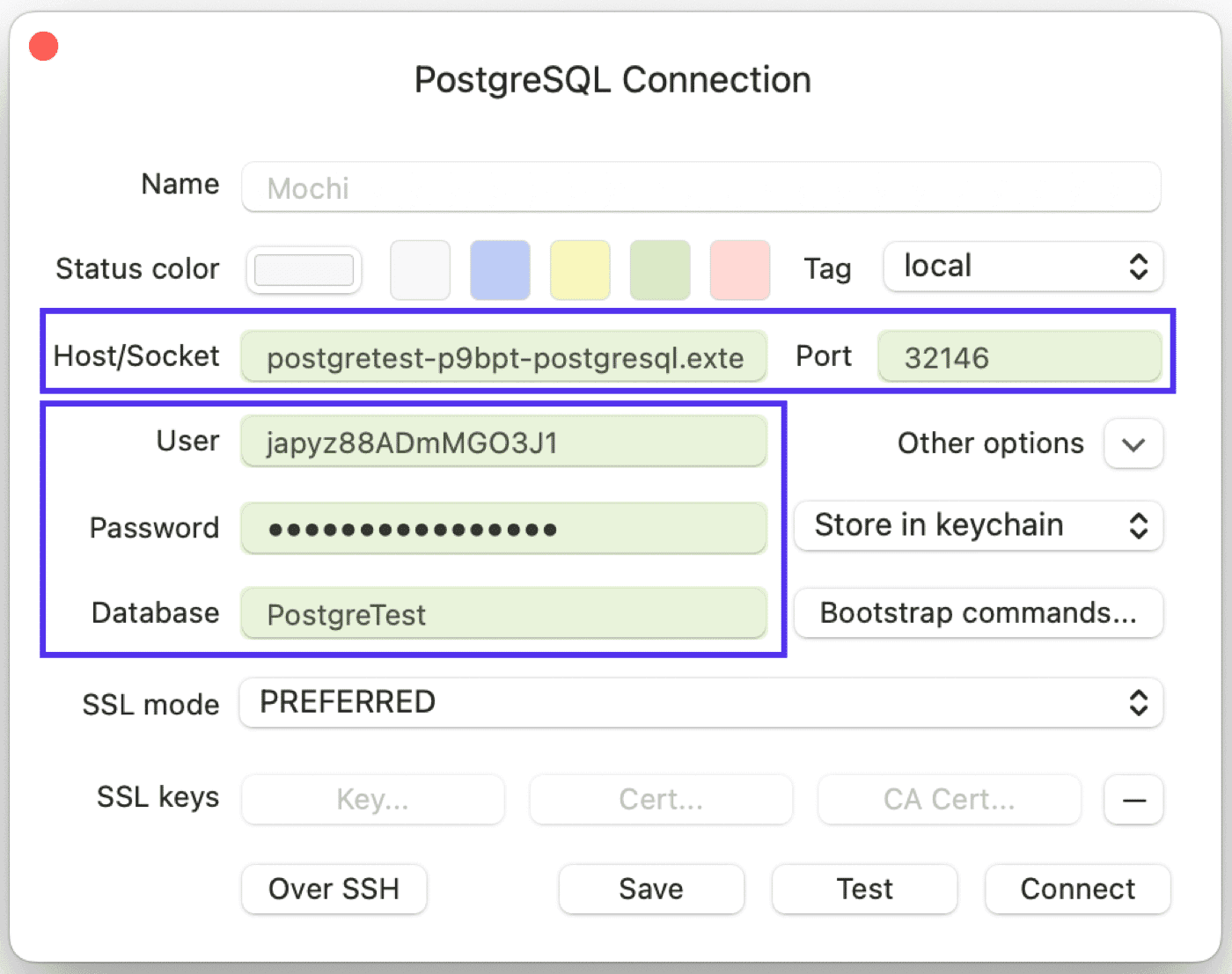Choose the SSL Cert file
This screenshot has width=1232, height=974.
coord(661,799)
